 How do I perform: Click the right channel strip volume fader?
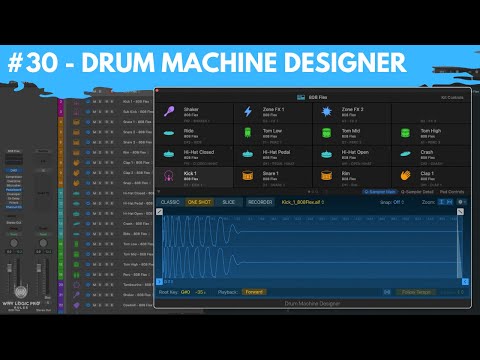tap(39, 268)
